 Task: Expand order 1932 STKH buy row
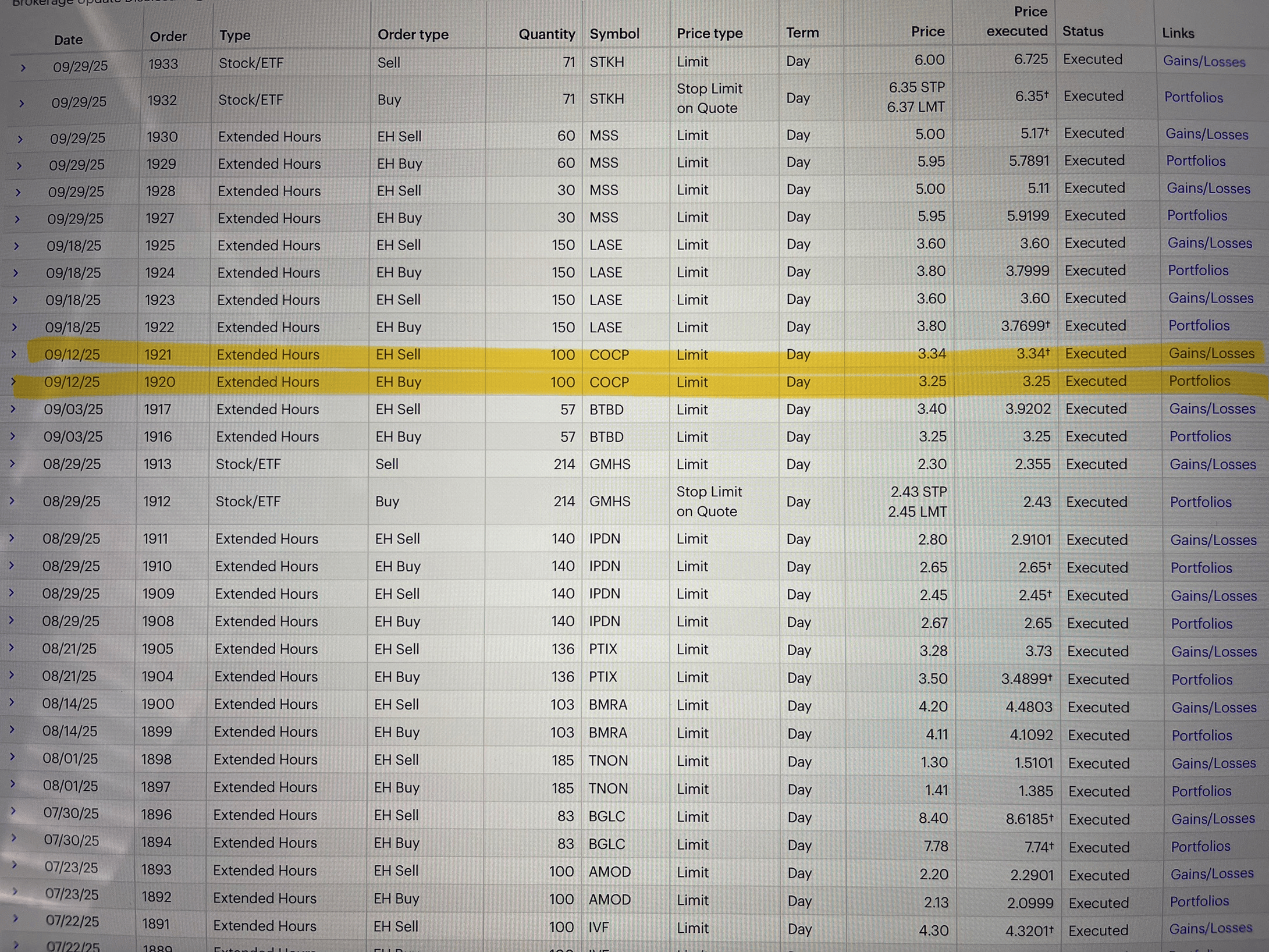click(22, 104)
